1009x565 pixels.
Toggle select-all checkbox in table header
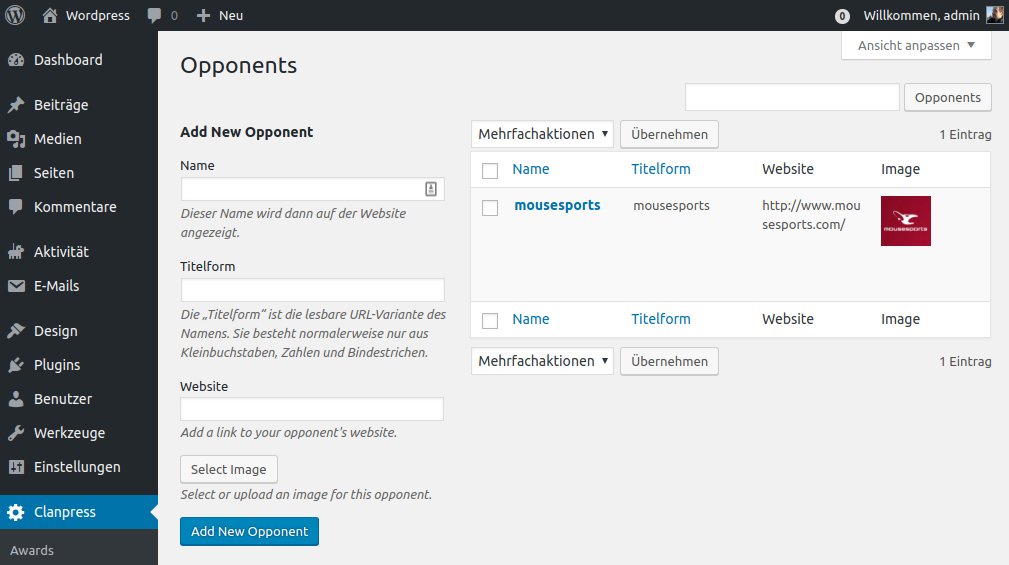(x=490, y=170)
